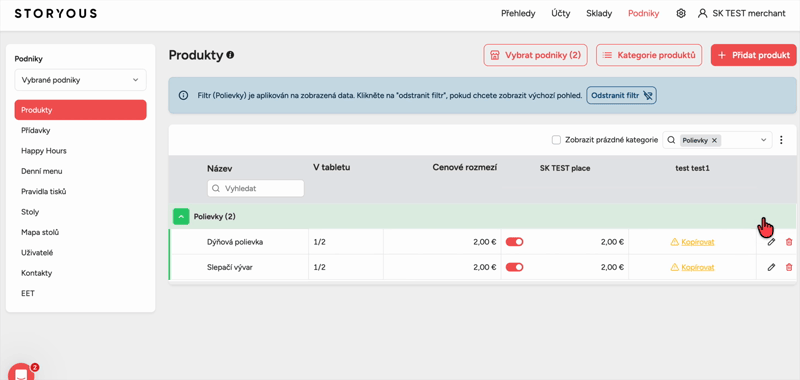Open Účty in top navigation
Screen dimensions: 800x380
click(x=561, y=14)
